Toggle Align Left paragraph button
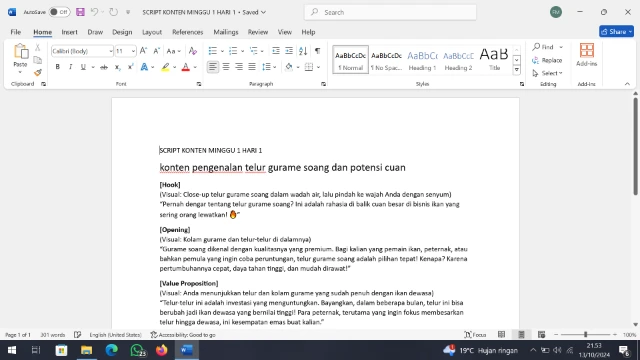 (213, 67)
